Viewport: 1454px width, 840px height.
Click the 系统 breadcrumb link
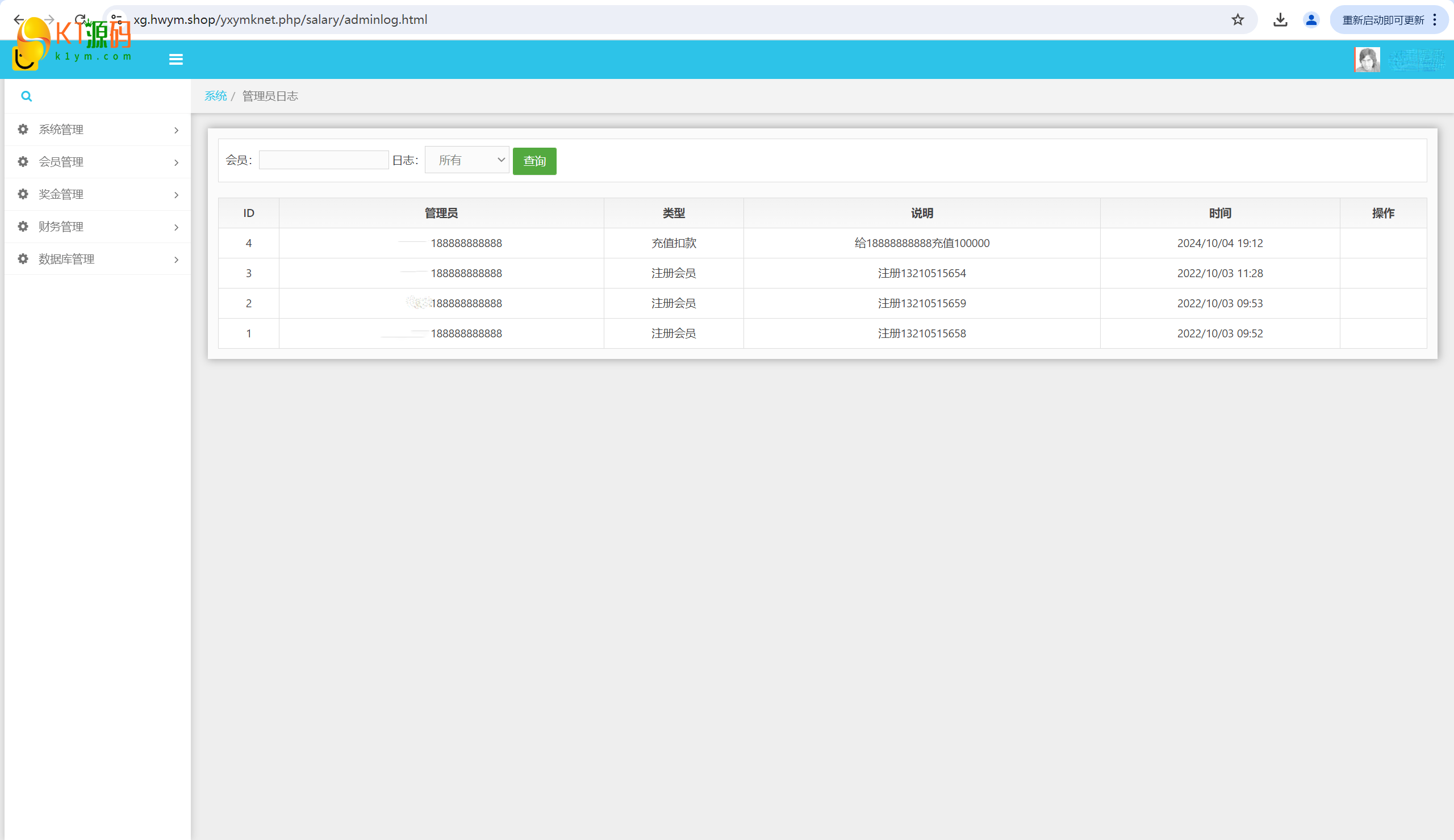click(x=215, y=96)
